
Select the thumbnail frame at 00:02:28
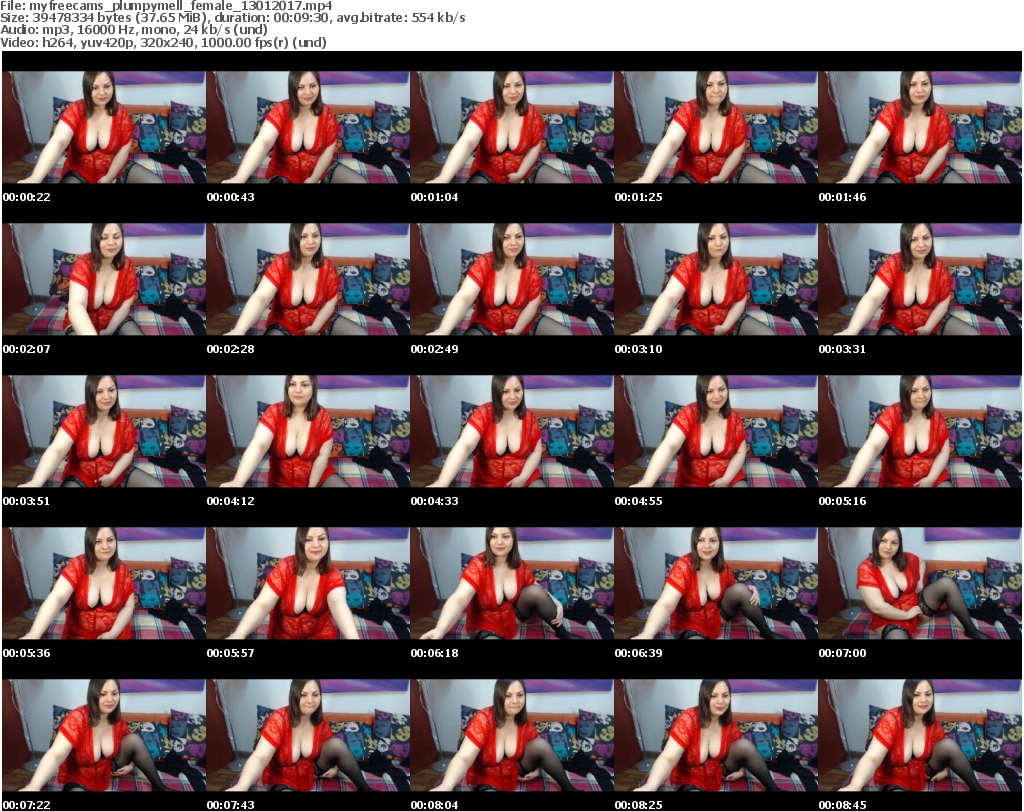point(308,279)
